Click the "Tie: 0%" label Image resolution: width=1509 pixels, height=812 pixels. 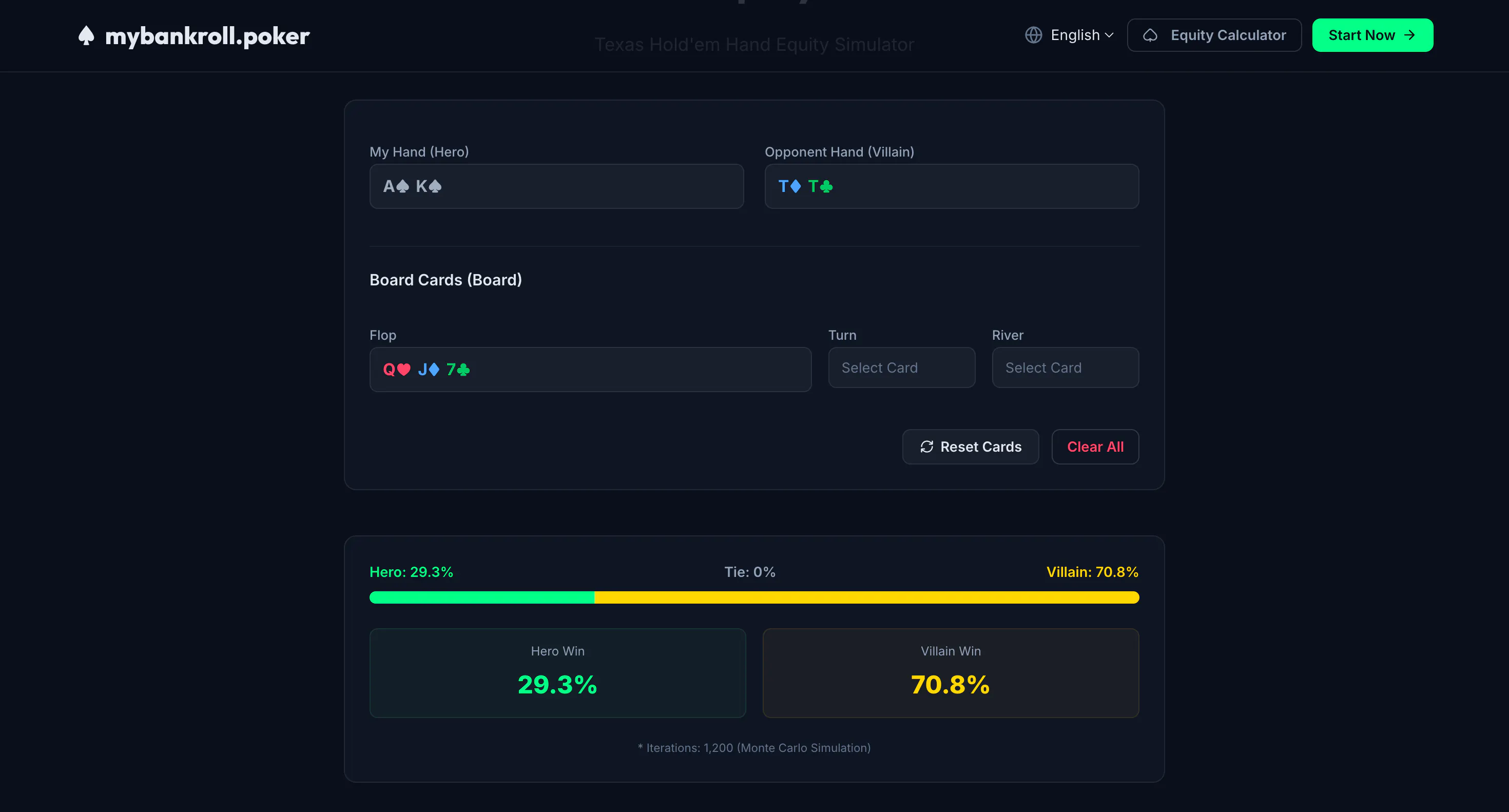pos(750,572)
